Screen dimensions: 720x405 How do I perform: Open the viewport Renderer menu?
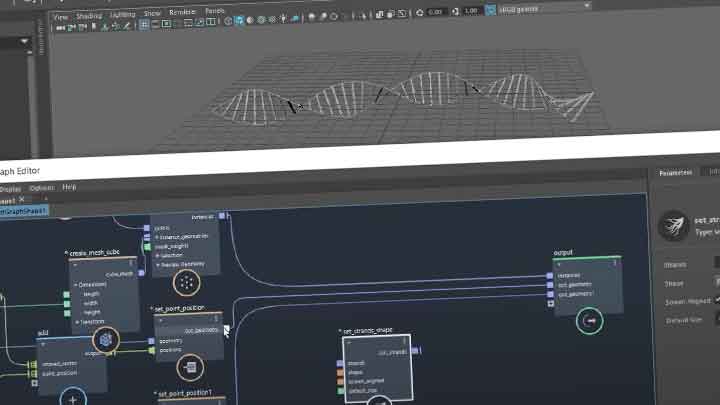pos(182,12)
